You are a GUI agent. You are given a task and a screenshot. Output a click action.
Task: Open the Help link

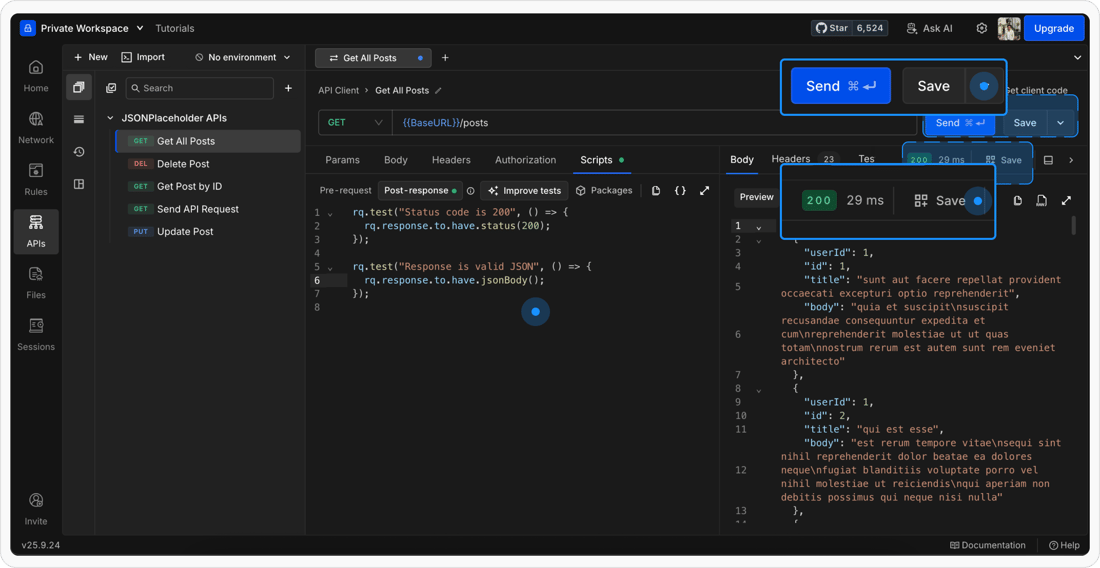(x=1064, y=545)
